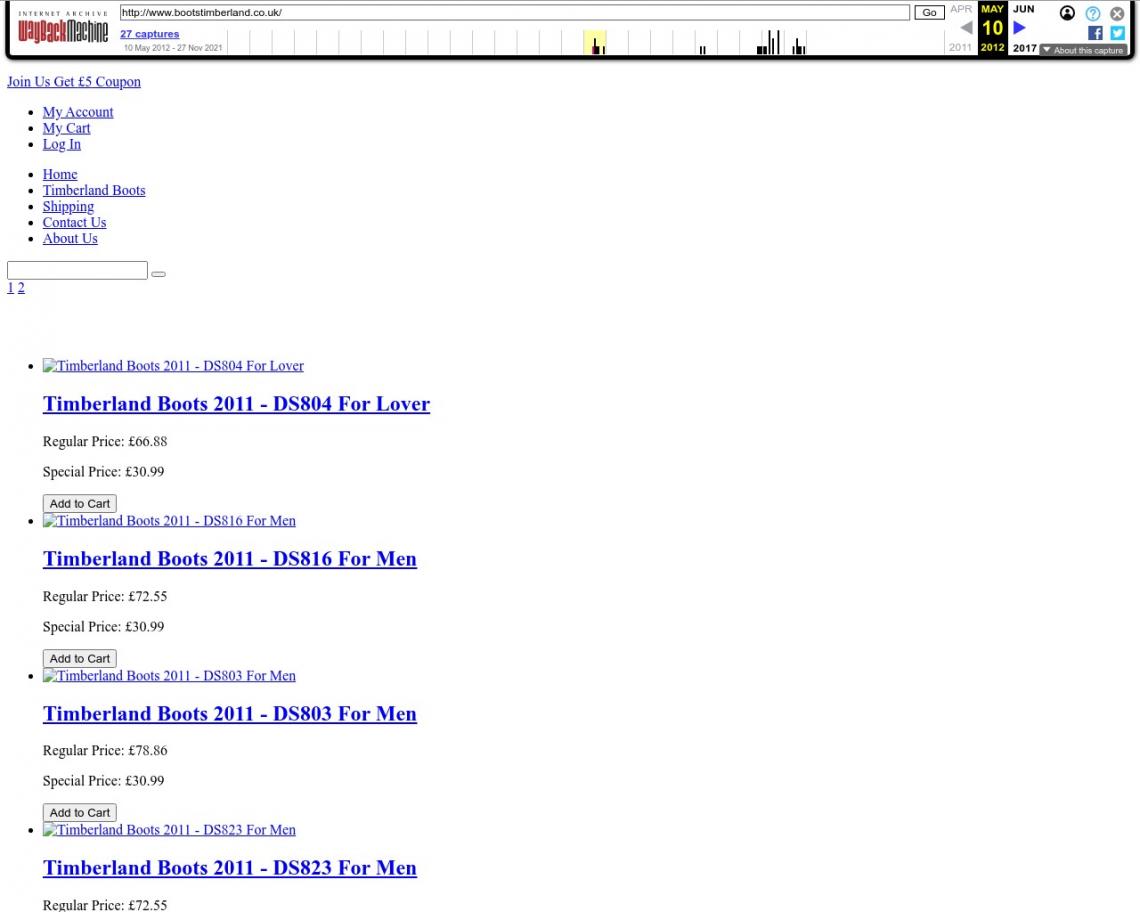Image resolution: width=1140 pixels, height=912 pixels.
Task: Add DS804 For Lover to cart
Action: click(x=80, y=503)
